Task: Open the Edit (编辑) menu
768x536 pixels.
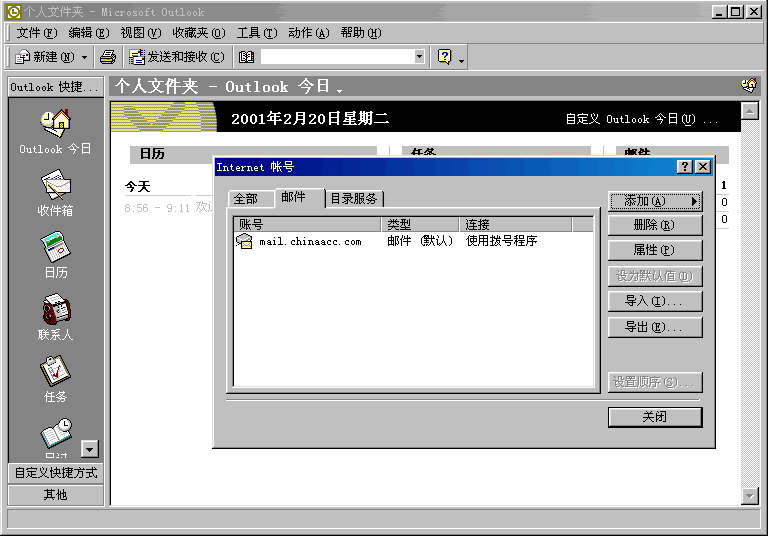Action: (89, 33)
